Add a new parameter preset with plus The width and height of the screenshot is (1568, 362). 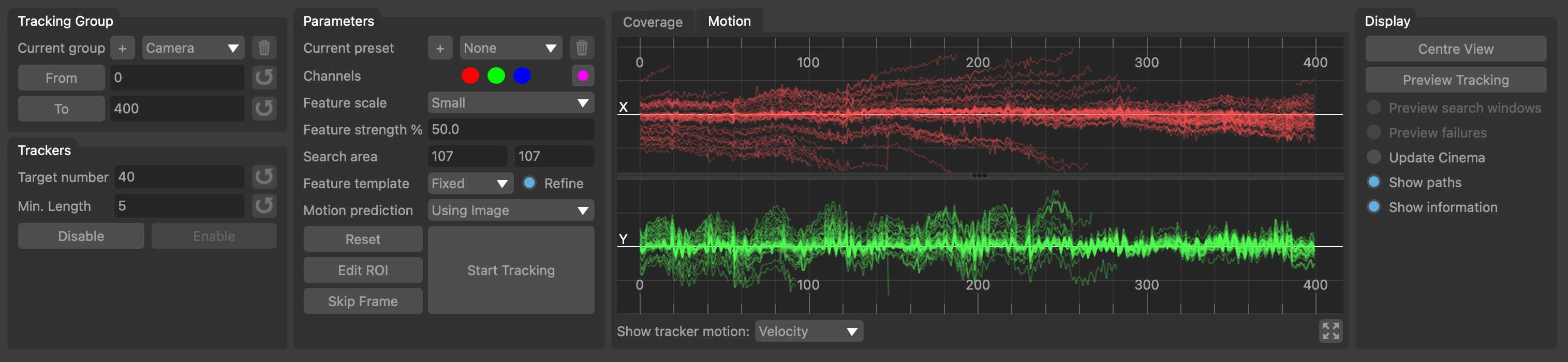click(x=440, y=48)
